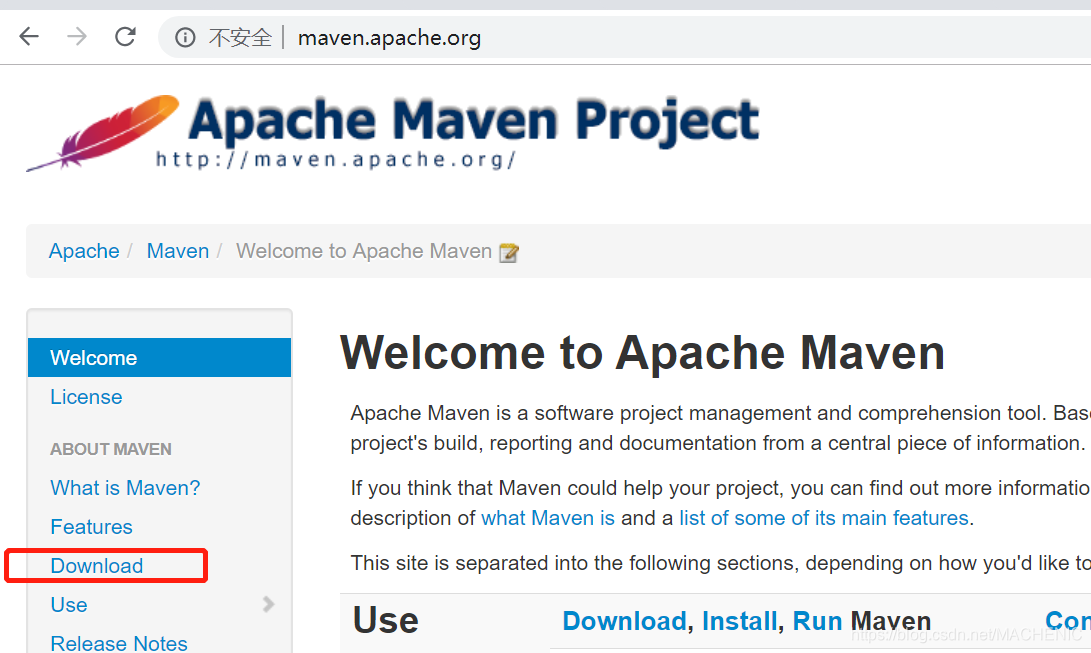The image size is (1091, 653).
Task: Click the browser forward arrow
Action: tap(77, 36)
